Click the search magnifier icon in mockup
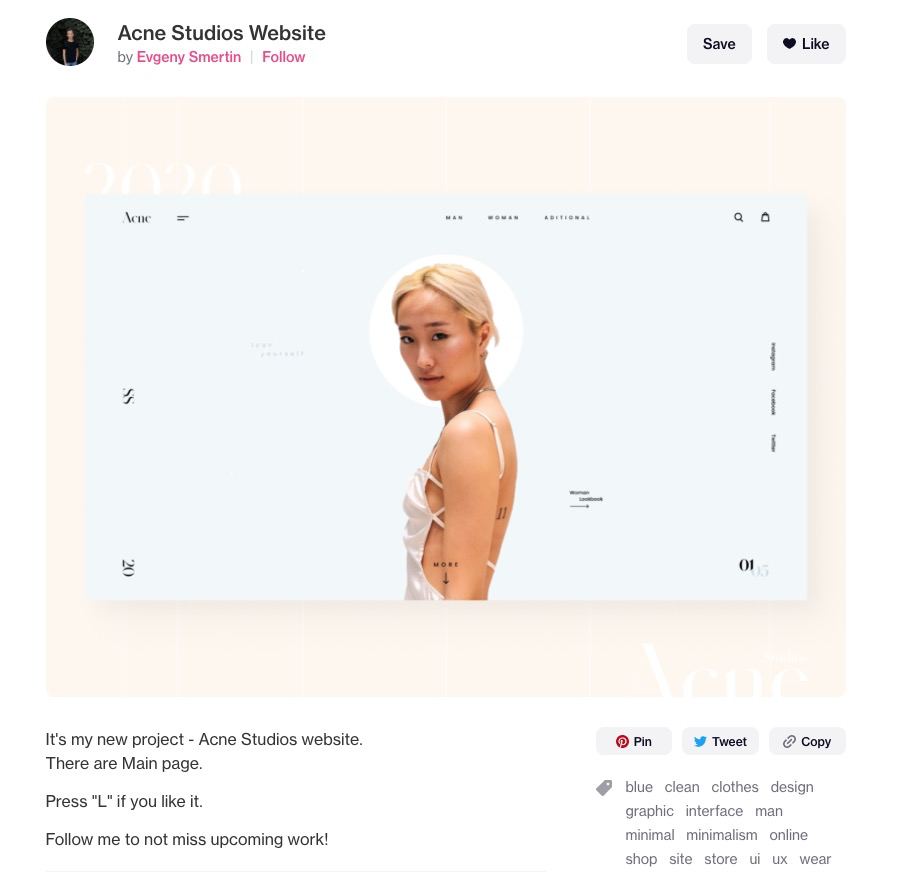Screen dimensions: 917x872 pyautogui.click(x=739, y=217)
